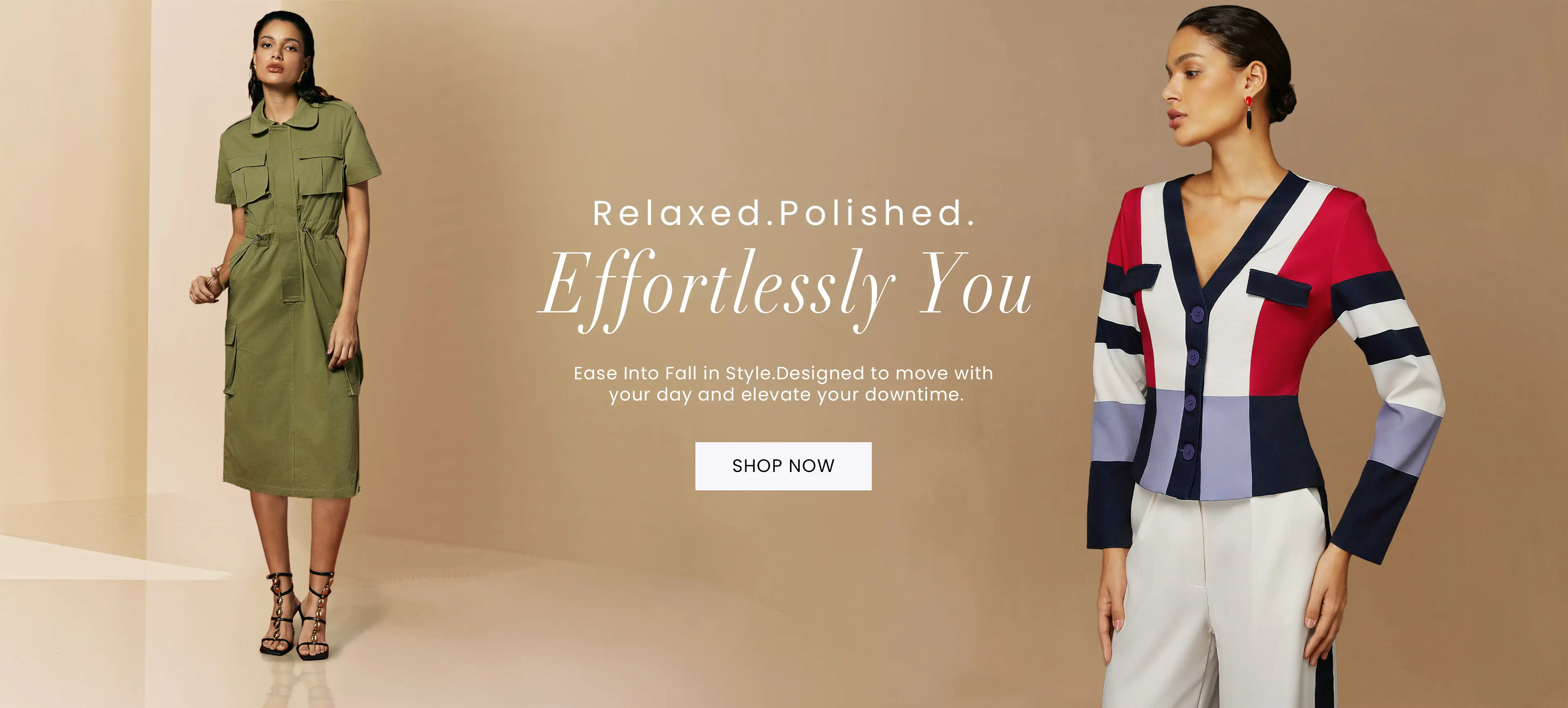Click the face of the green-dress model
The width and height of the screenshot is (1568, 708).
(276, 52)
